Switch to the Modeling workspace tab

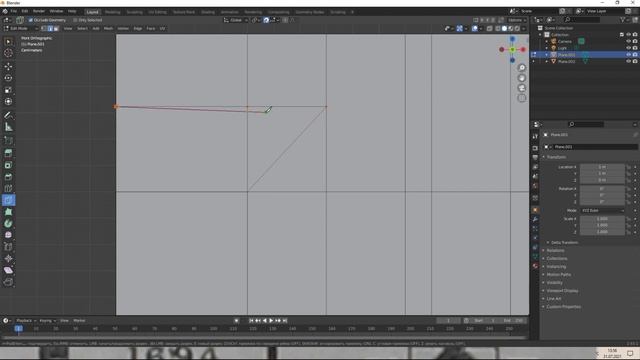pyautogui.click(x=113, y=12)
